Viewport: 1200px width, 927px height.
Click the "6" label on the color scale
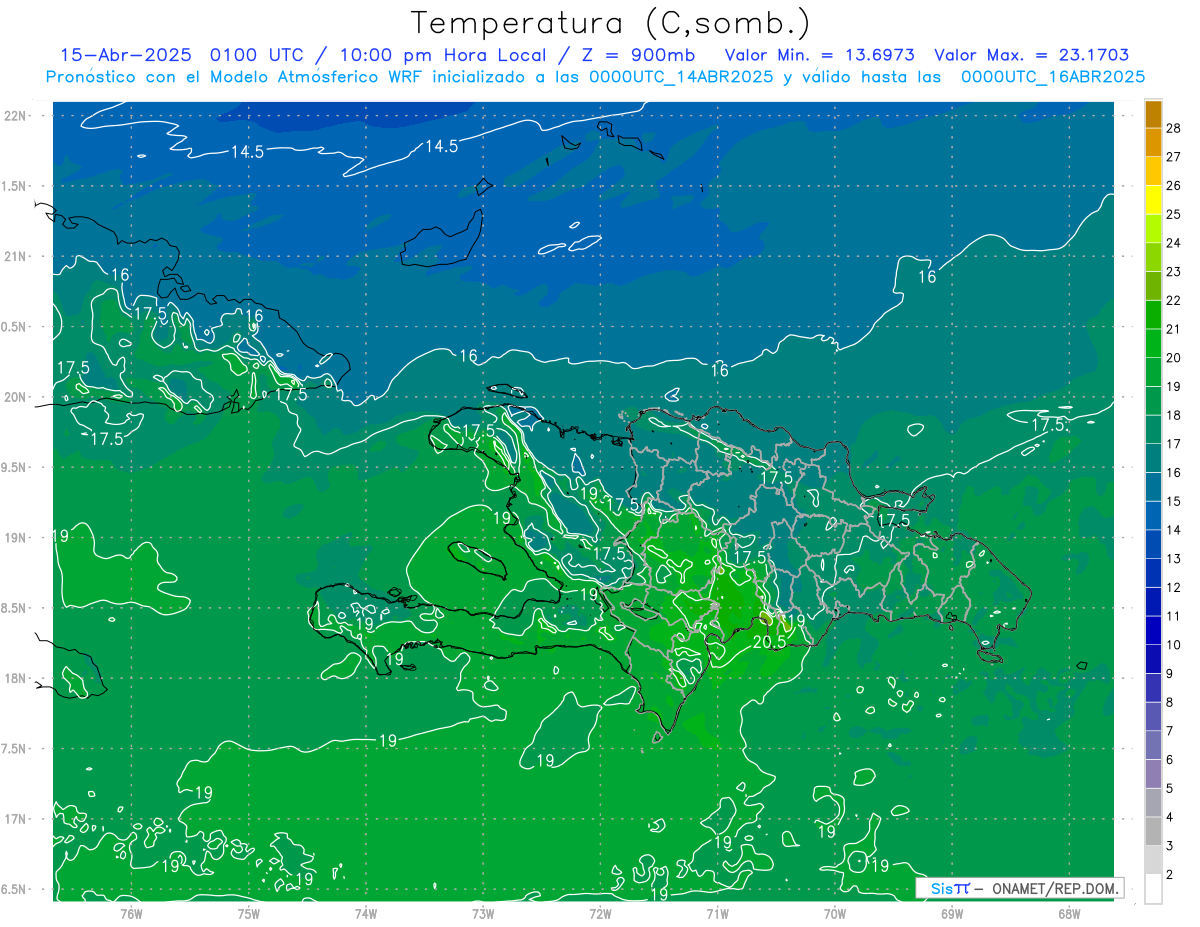1170,760
